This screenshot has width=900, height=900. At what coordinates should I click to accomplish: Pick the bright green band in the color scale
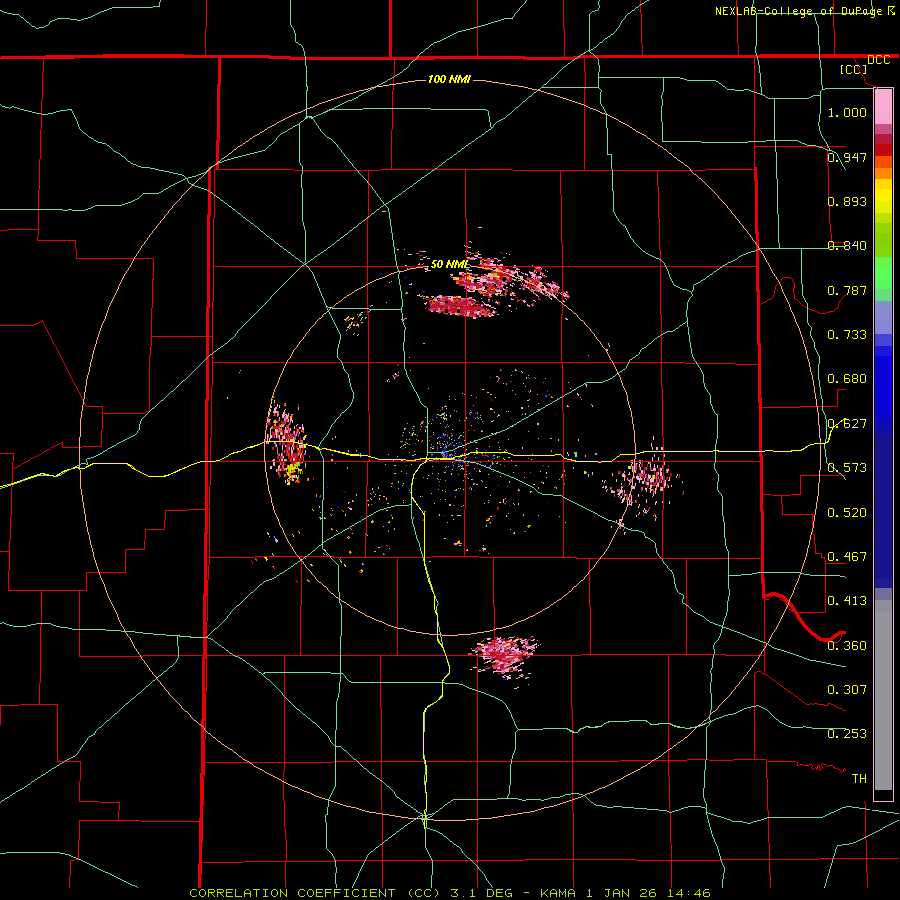pyautogui.click(x=883, y=273)
